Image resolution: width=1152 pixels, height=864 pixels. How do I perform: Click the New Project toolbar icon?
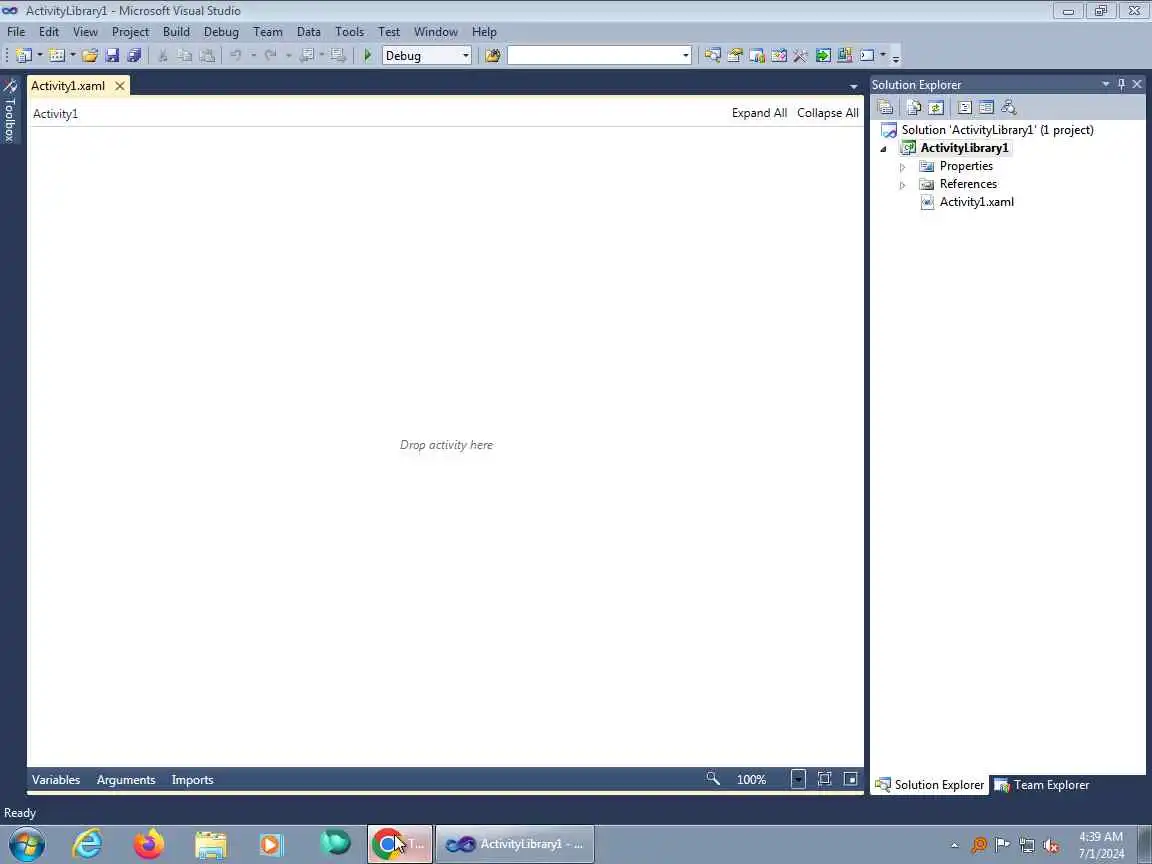pyautogui.click(x=24, y=55)
